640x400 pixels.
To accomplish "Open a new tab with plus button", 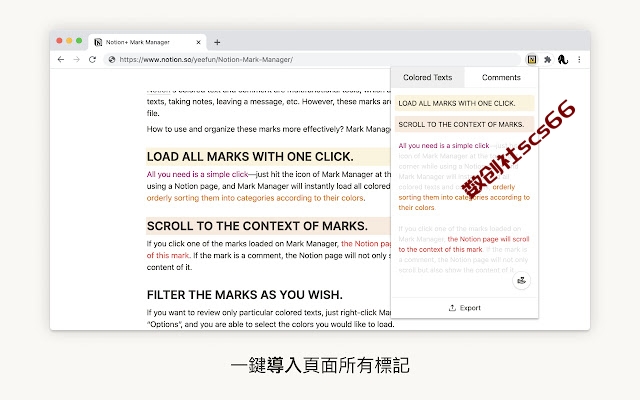I will 217,42.
